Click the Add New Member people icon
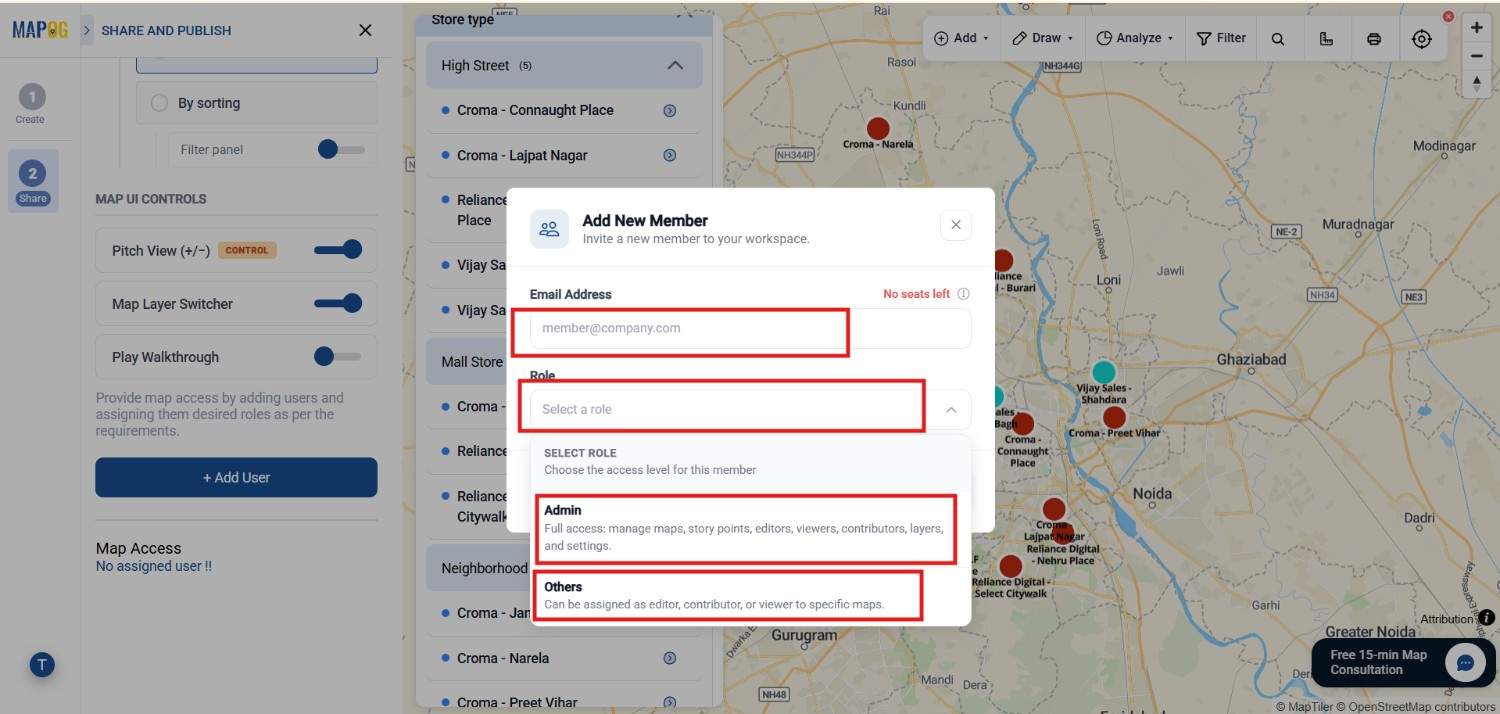Image resolution: width=1500 pixels, height=714 pixels. [549, 228]
